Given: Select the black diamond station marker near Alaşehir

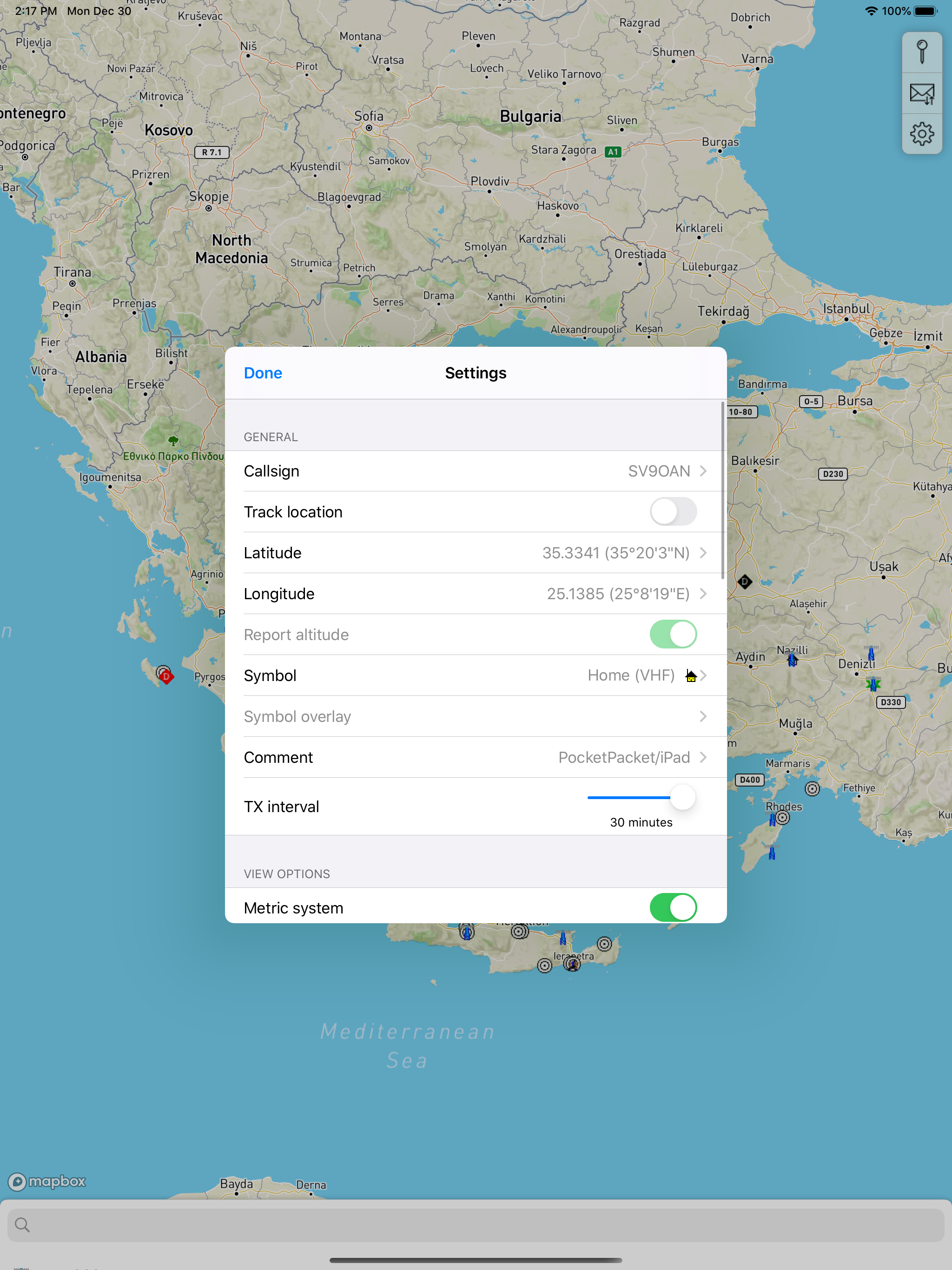Looking at the screenshot, I should pos(745,582).
